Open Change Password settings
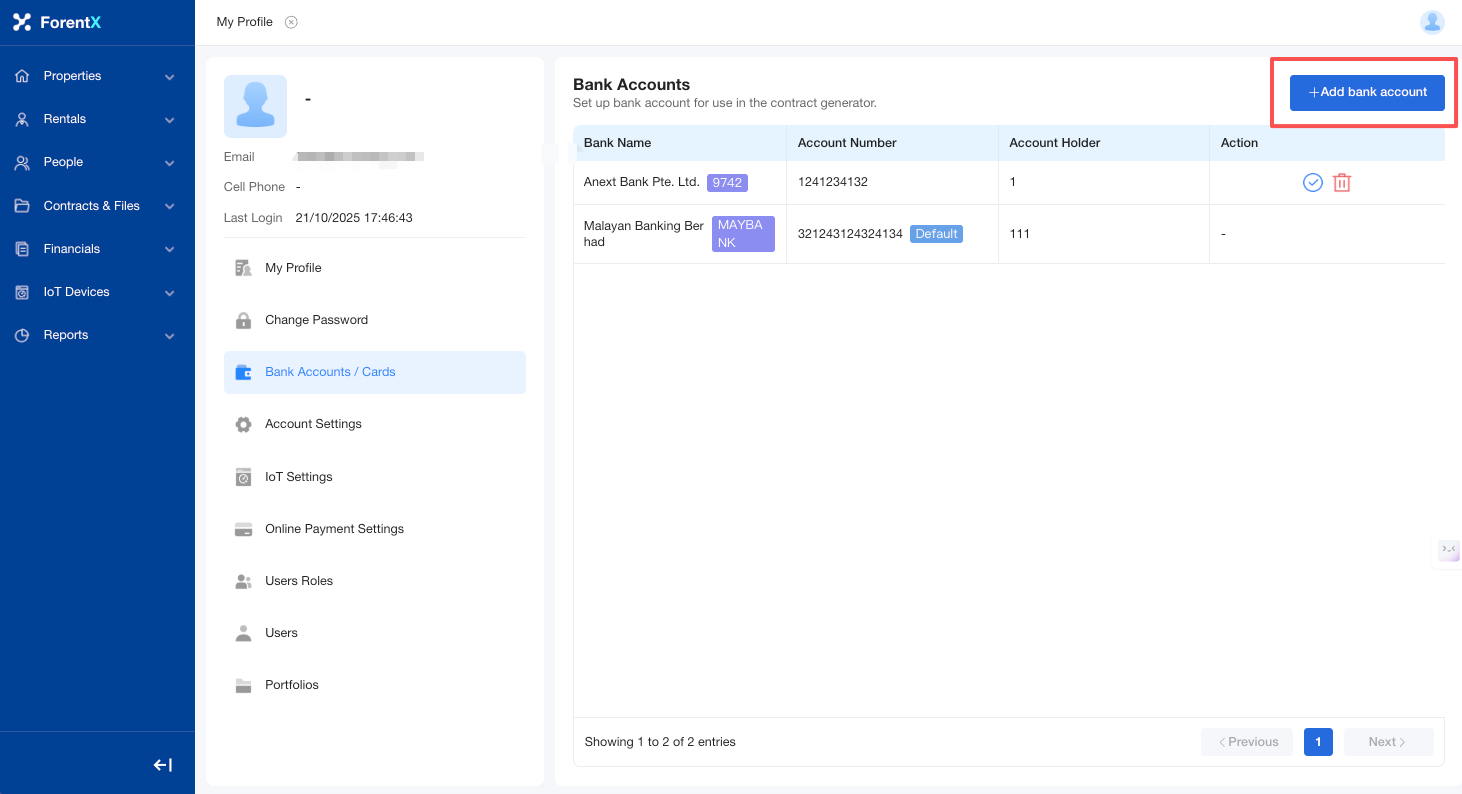Viewport: 1462px width, 794px height. (316, 320)
